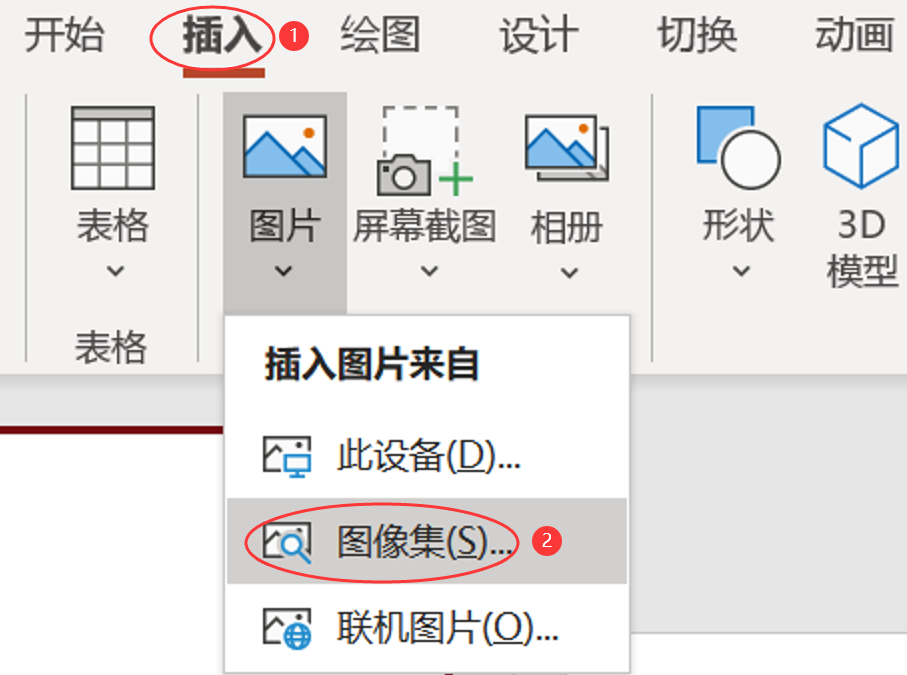Click the 图片 picture icon in ribbon
The image size is (907, 675).
[285, 146]
